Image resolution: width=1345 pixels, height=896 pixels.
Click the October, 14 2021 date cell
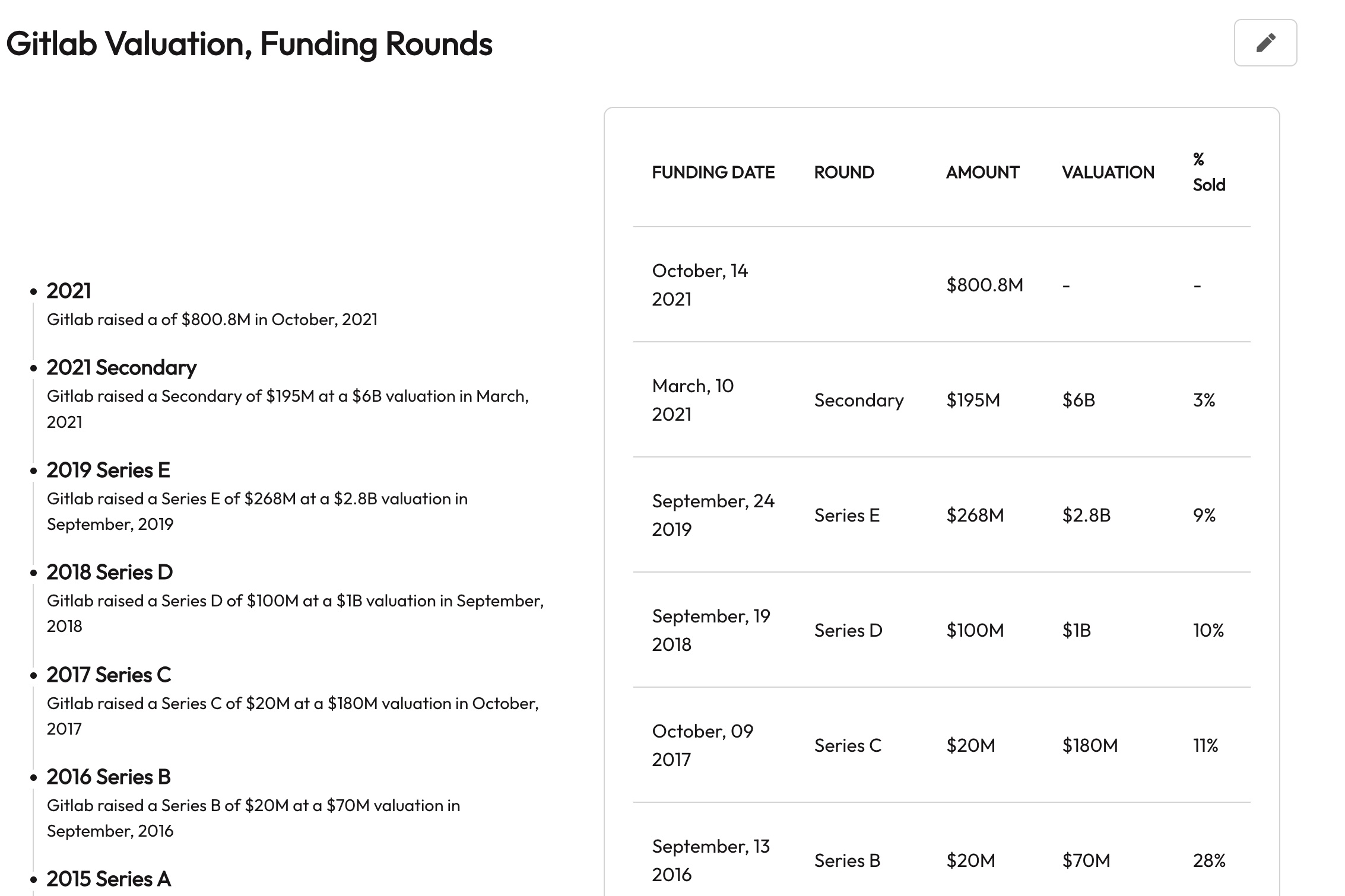tap(700, 285)
